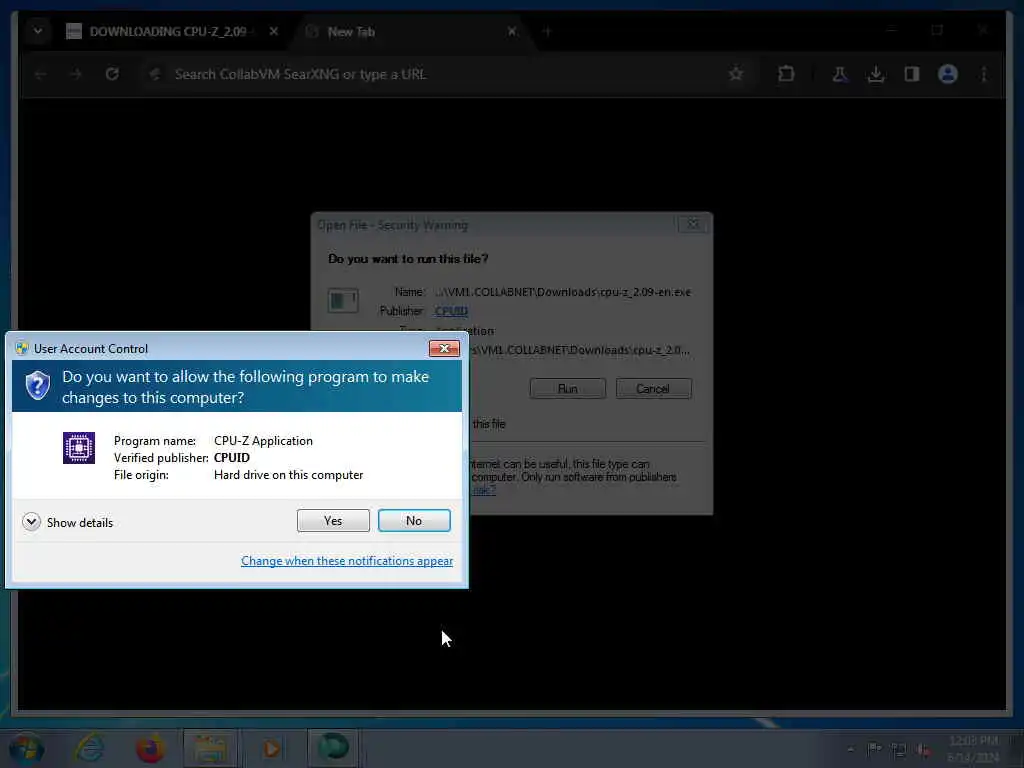Reload the page
1024x768 pixels.
tap(112, 74)
